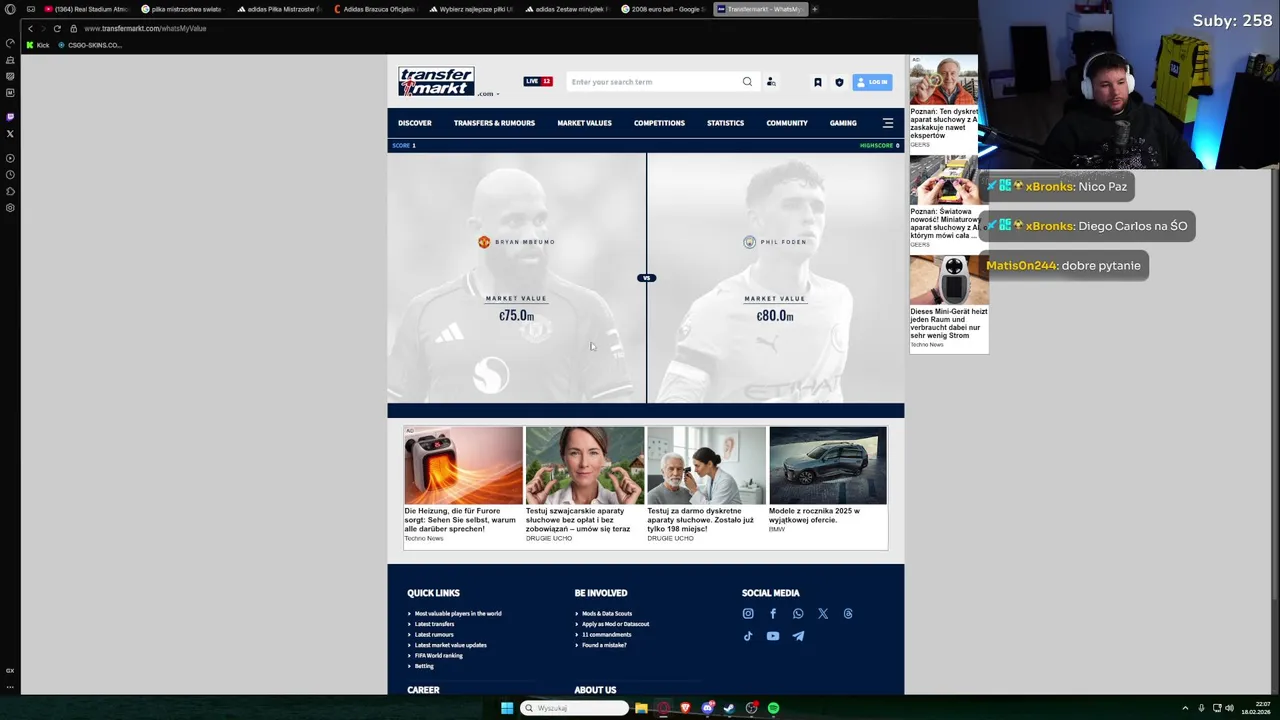Image resolution: width=1280 pixels, height=720 pixels.
Task: Open the 'FIFA World ranking' link
Action: pyautogui.click(x=439, y=656)
